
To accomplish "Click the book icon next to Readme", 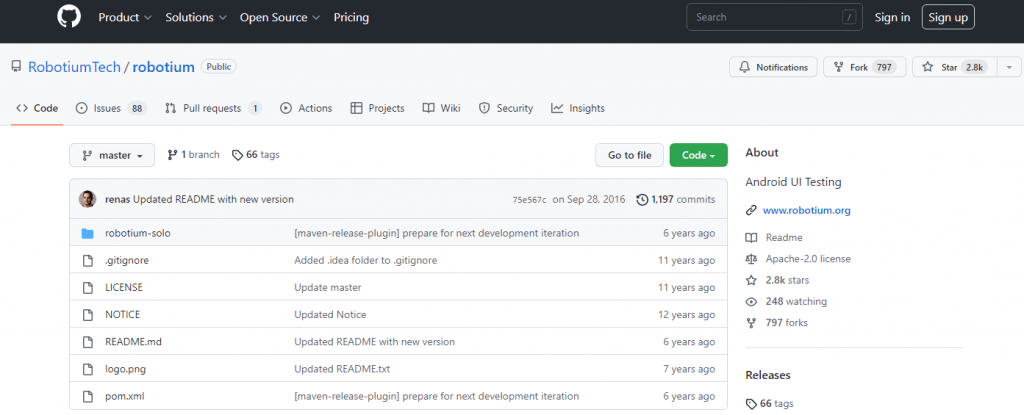I will click(751, 238).
